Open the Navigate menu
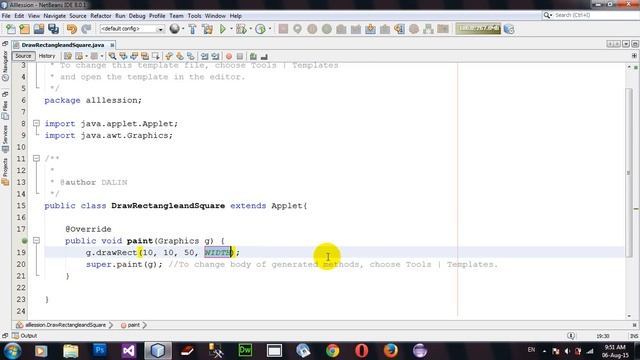This screenshot has width=640, height=360. click(55, 16)
